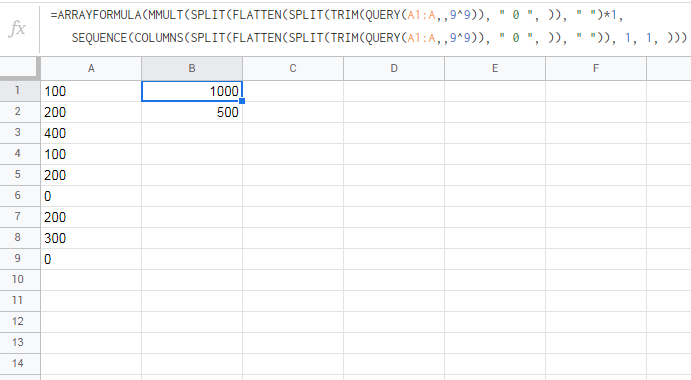
Task: Click cell A7 containing 200
Action: pos(91,217)
